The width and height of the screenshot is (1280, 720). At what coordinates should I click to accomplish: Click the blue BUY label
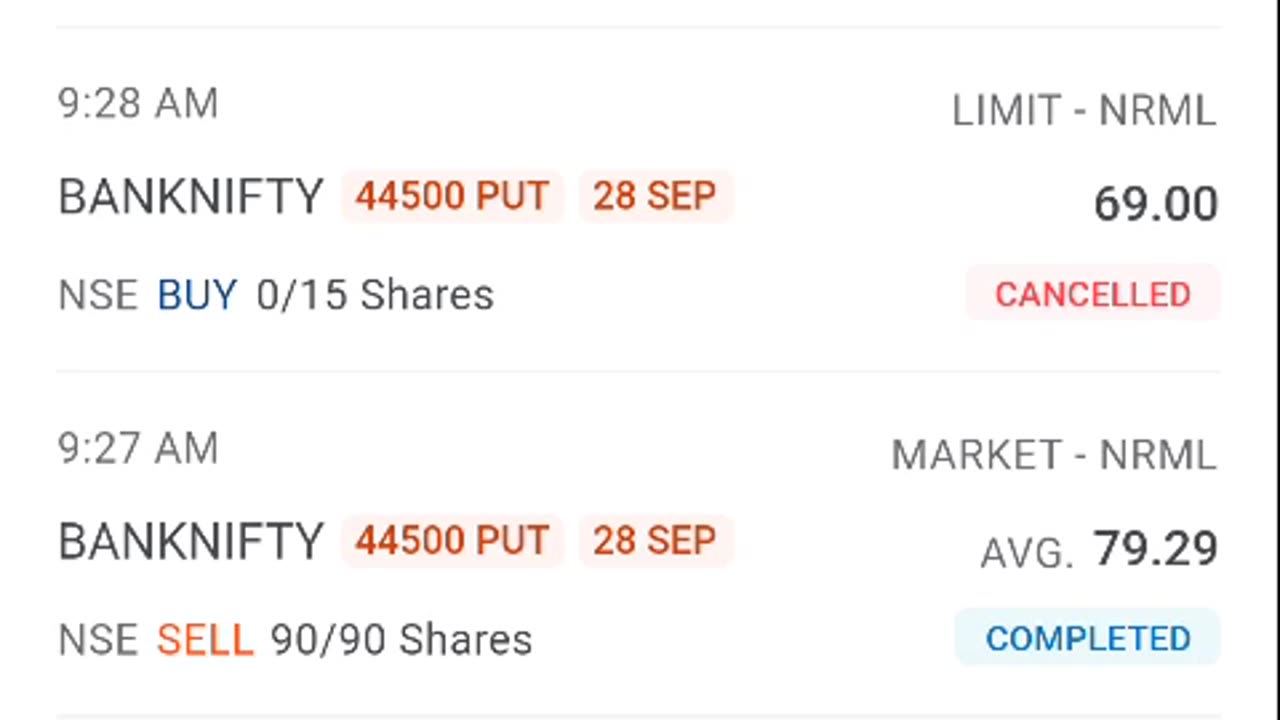click(x=197, y=295)
